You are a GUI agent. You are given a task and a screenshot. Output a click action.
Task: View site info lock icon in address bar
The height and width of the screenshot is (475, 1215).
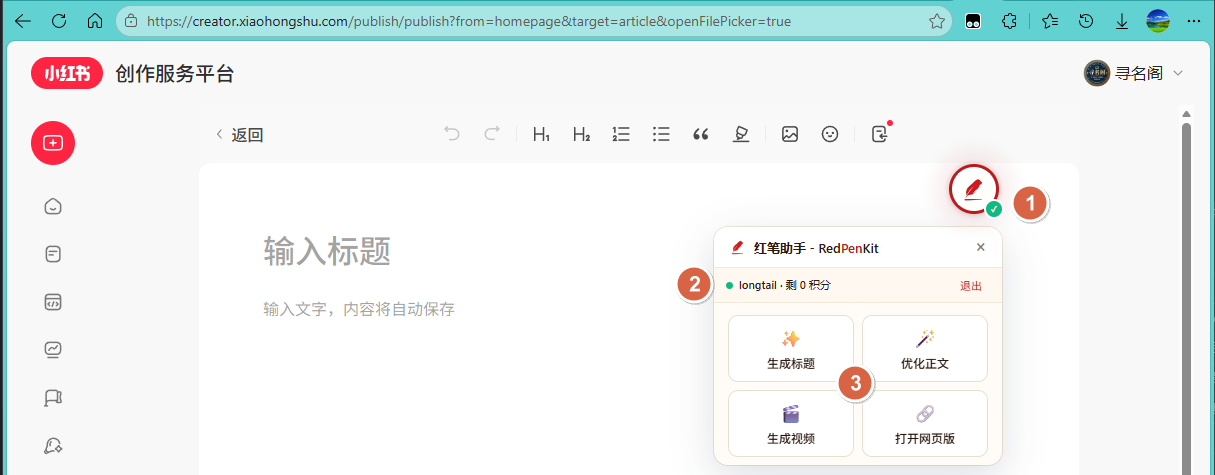click(131, 20)
